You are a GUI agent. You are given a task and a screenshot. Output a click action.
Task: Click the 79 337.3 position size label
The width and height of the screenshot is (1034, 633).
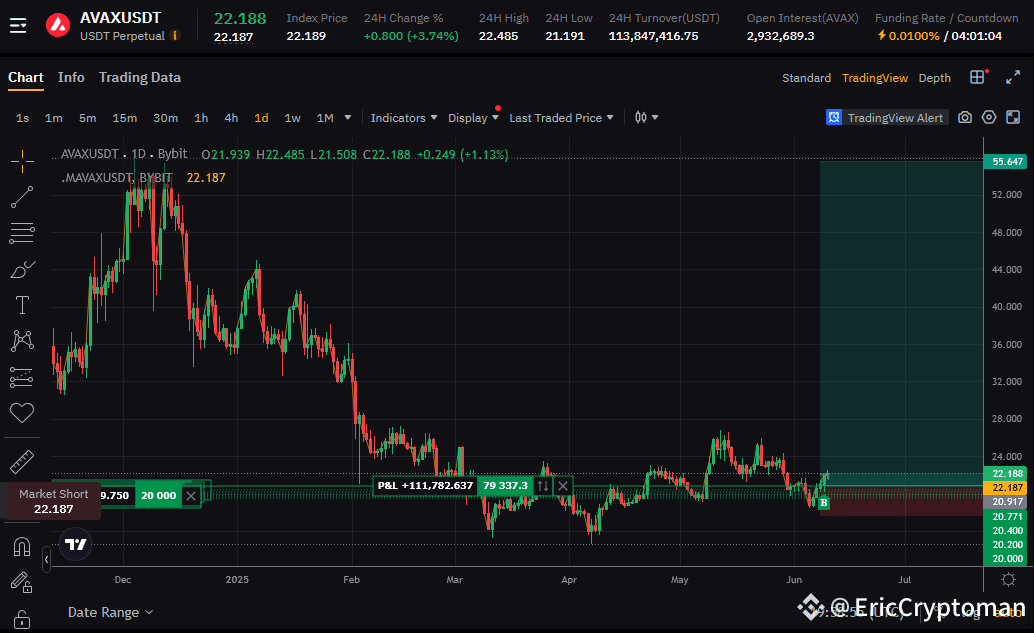pyautogui.click(x=505, y=486)
